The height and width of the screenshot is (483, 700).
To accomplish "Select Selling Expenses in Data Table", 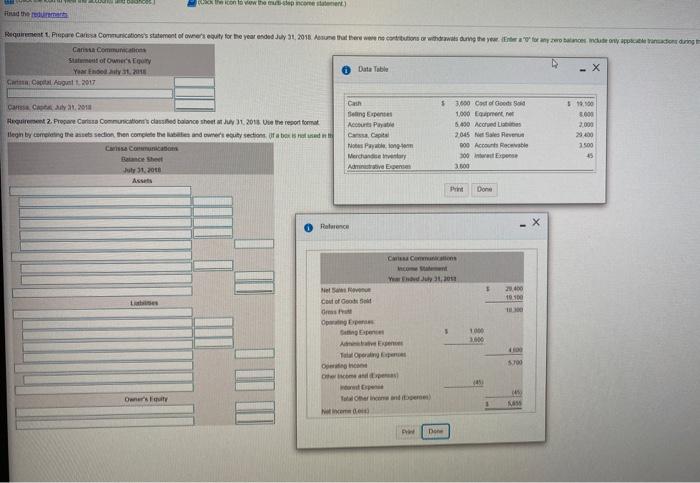I will coord(370,114).
